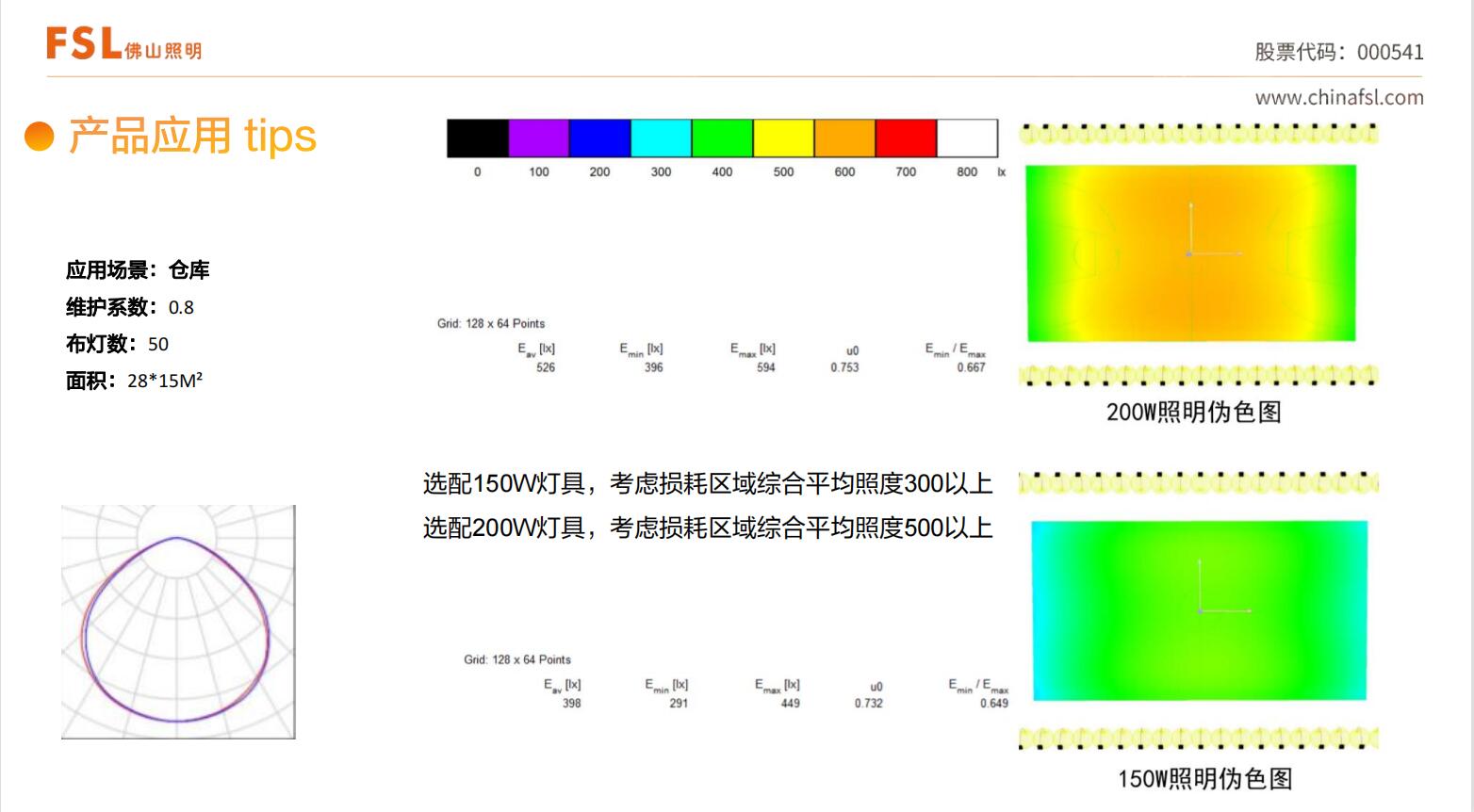
Task: Click the 150W illuminance pseudo-color map
Action: pos(1199,610)
